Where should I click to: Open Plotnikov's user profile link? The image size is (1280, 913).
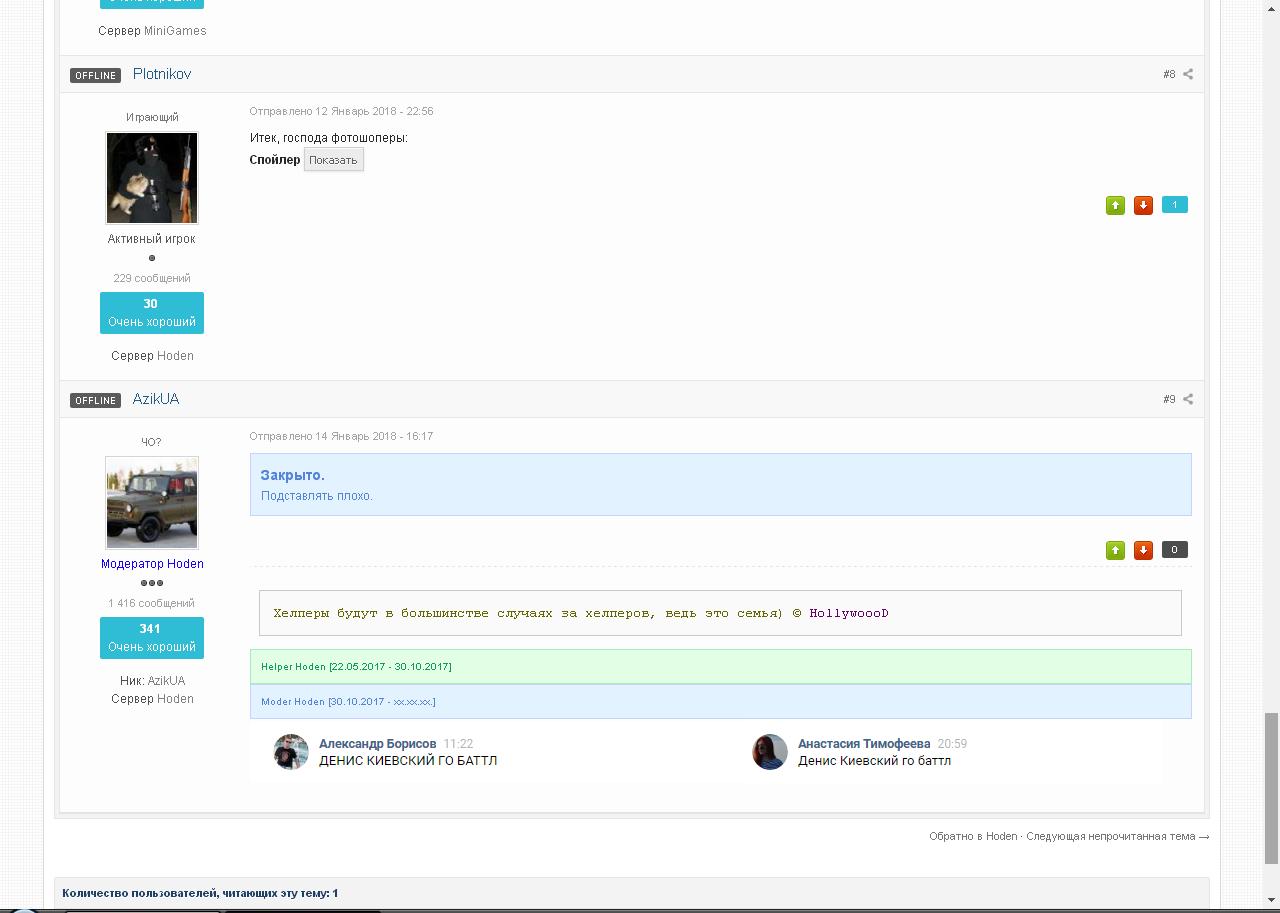162,74
